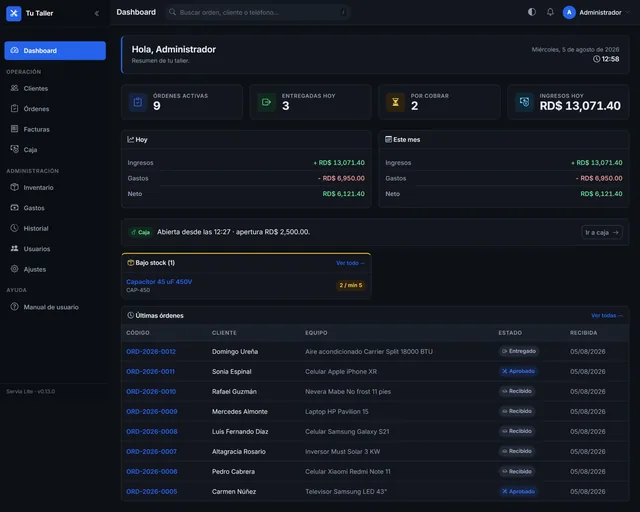Open order ORD-2026-0011
This screenshot has width=640, height=512.
tap(151, 372)
